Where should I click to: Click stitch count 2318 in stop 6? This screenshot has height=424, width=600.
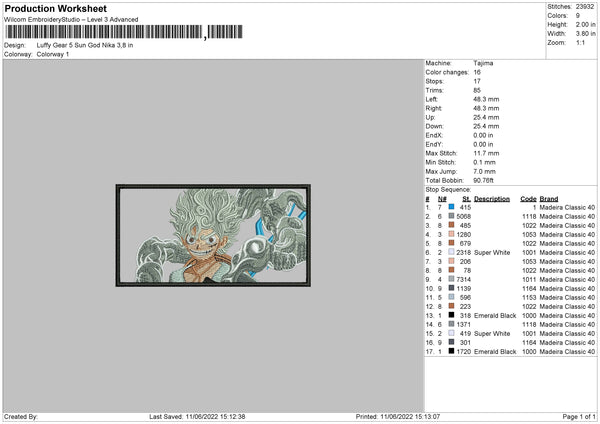click(464, 252)
